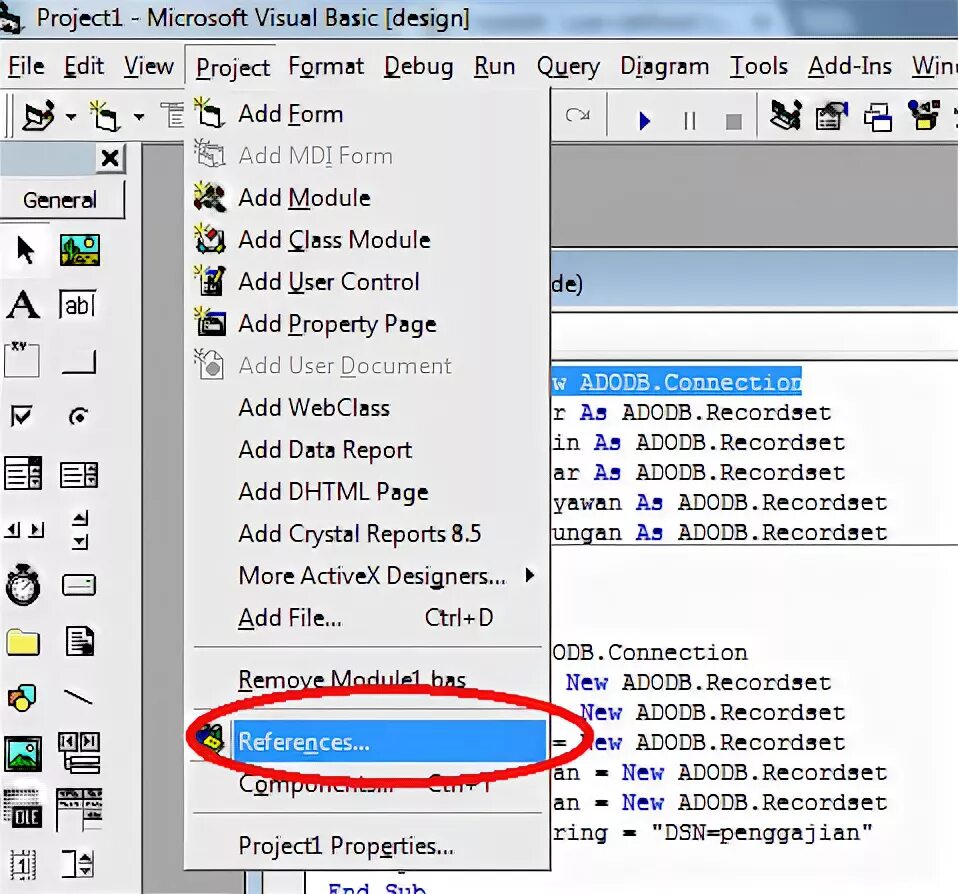Choose Add Data Report menu entry
Image resolution: width=958 pixels, height=894 pixels.
(367, 450)
